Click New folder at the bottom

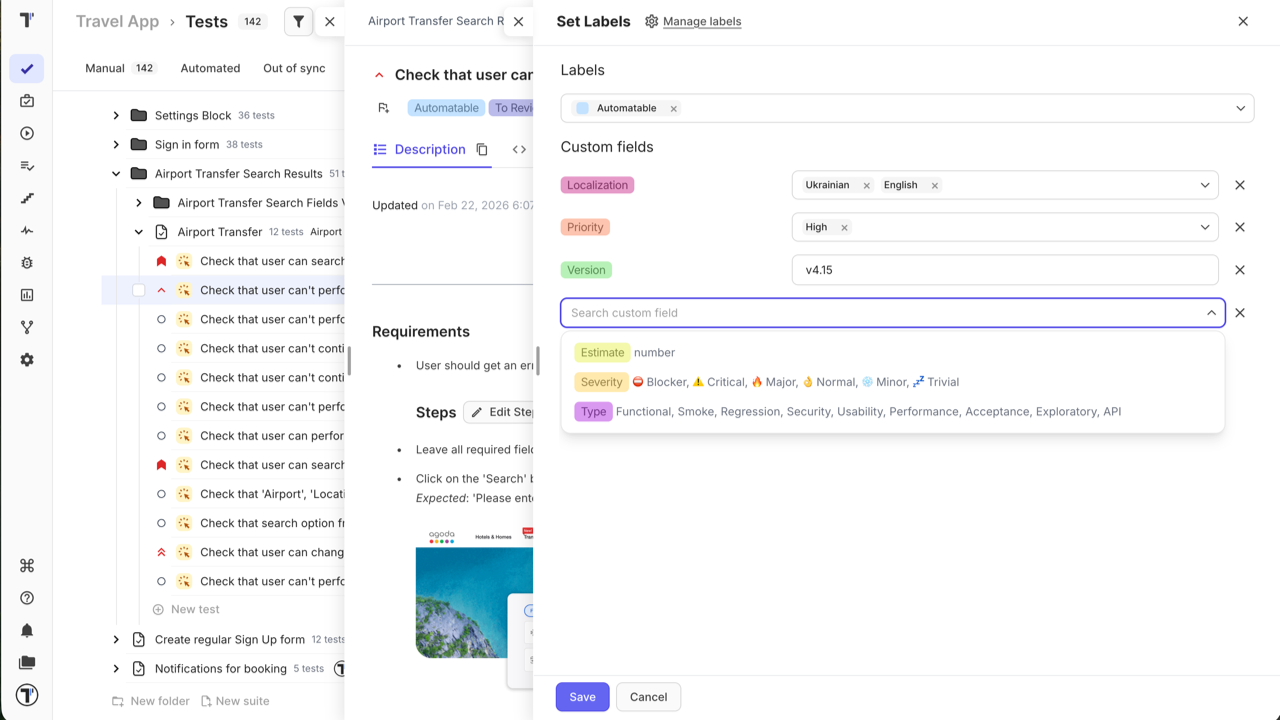tap(150, 701)
